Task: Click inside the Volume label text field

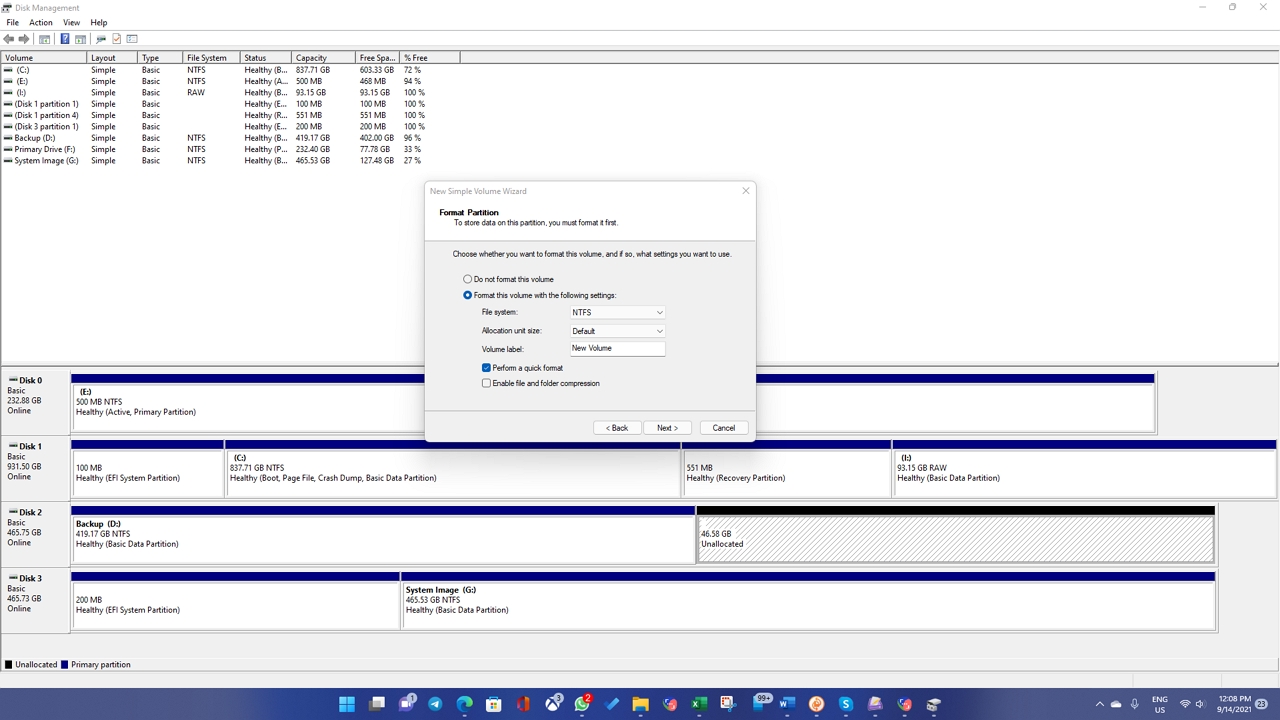Action: (616, 348)
